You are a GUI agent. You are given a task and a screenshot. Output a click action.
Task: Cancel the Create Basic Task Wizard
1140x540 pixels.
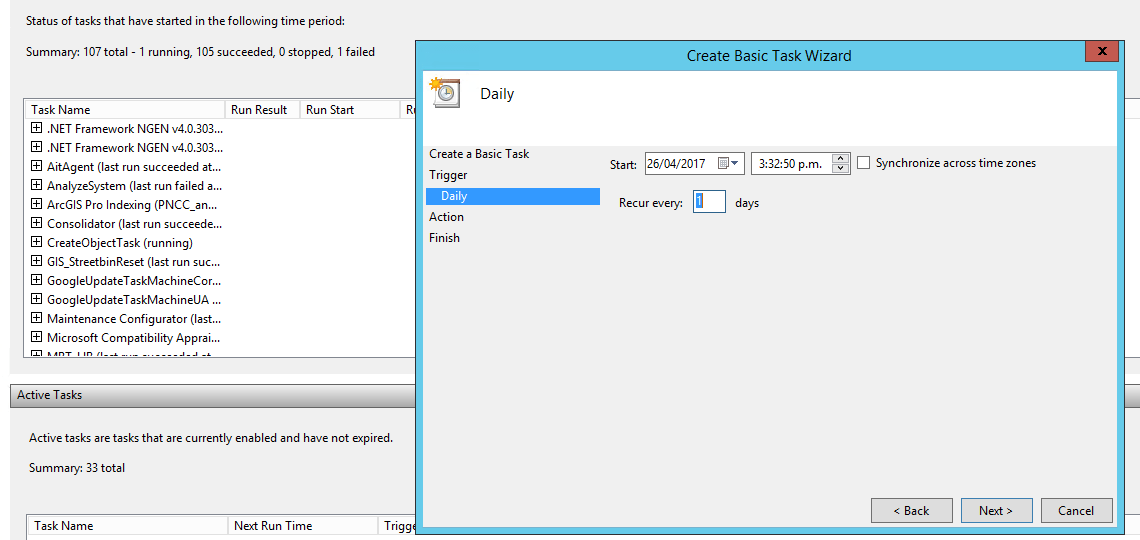tap(1076, 511)
